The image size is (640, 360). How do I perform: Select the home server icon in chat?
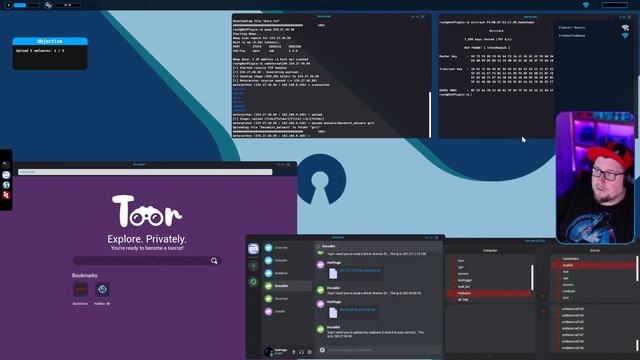click(253, 249)
